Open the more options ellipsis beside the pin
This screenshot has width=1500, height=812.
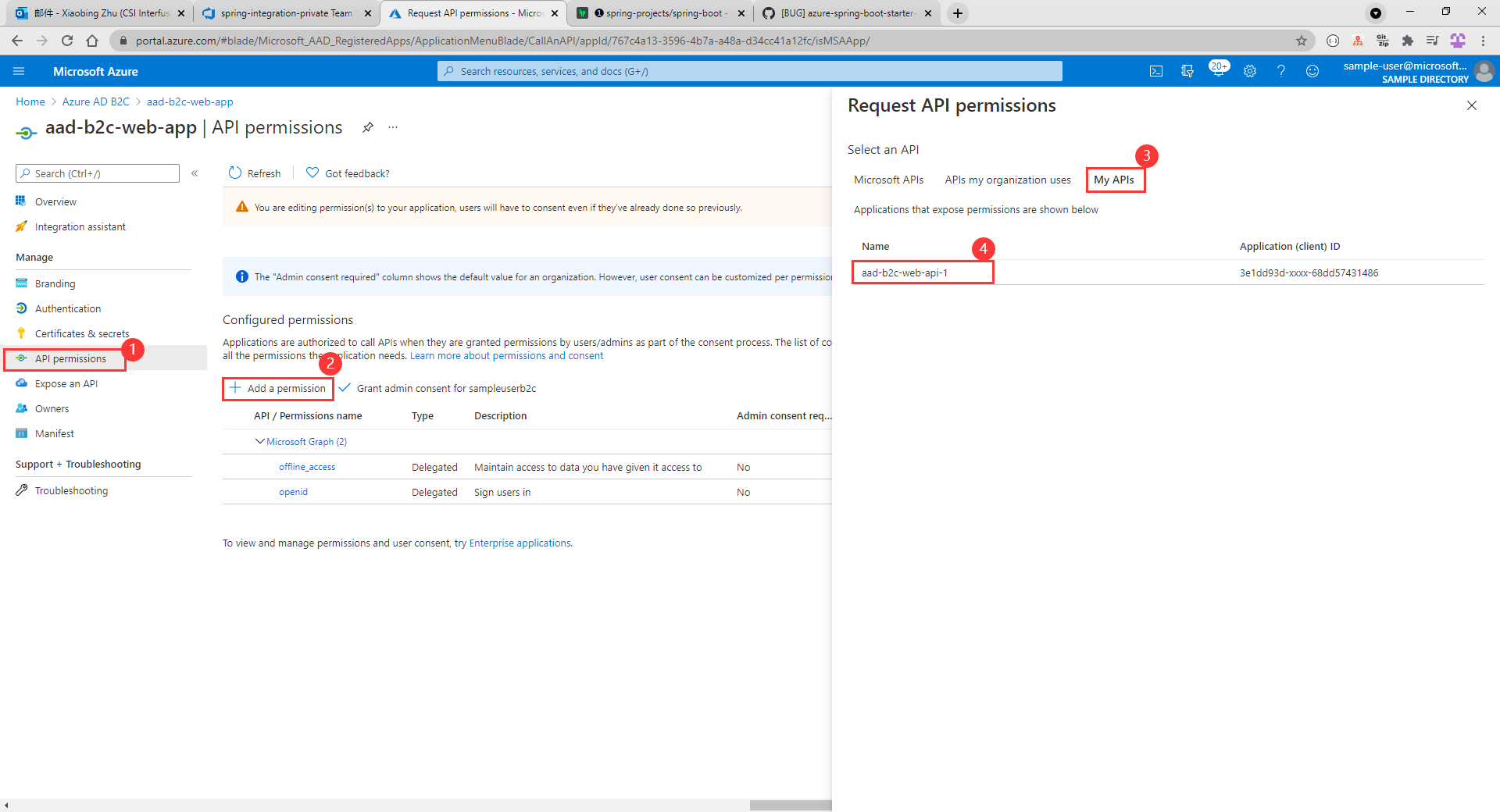point(393,127)
